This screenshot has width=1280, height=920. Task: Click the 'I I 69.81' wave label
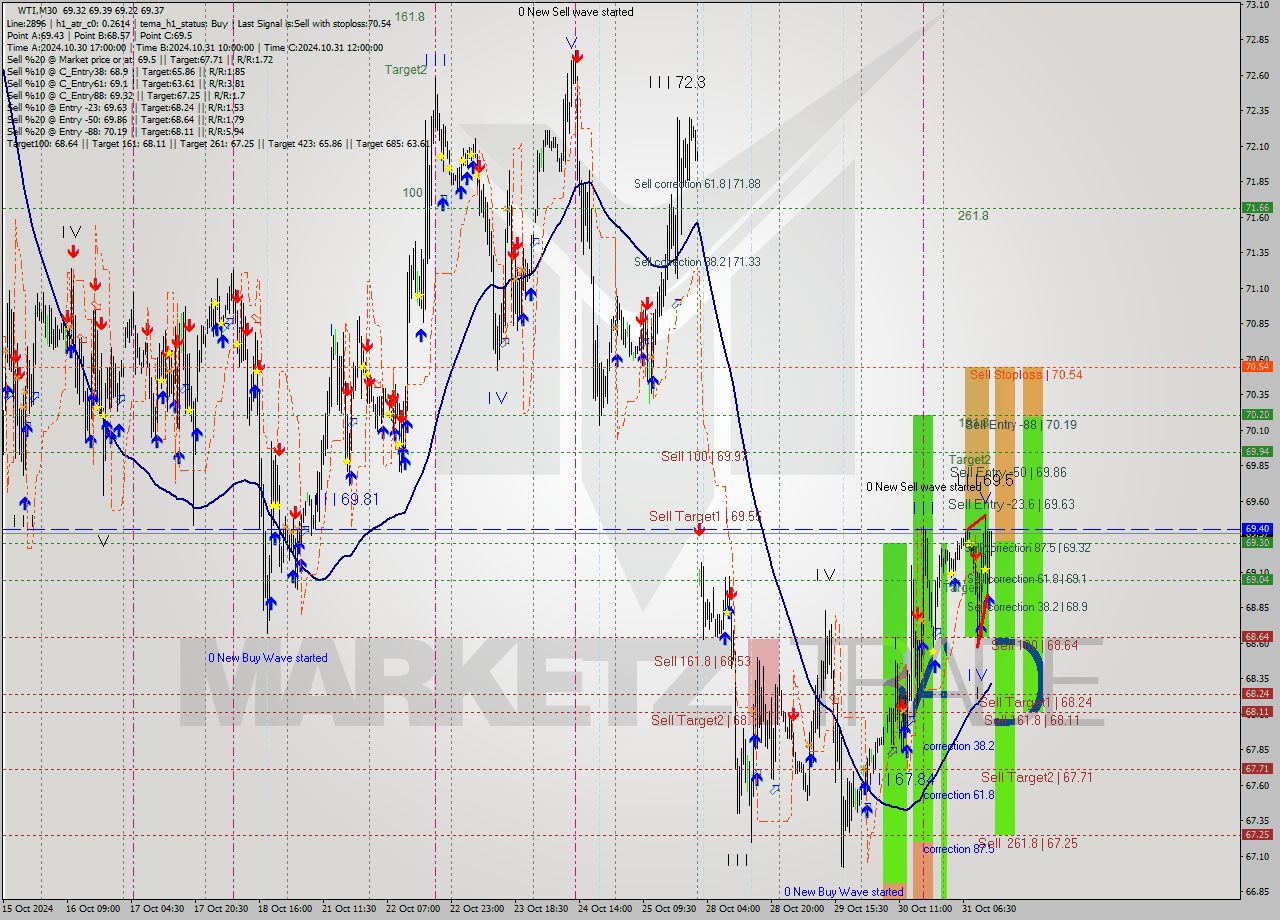coord(347,498)
